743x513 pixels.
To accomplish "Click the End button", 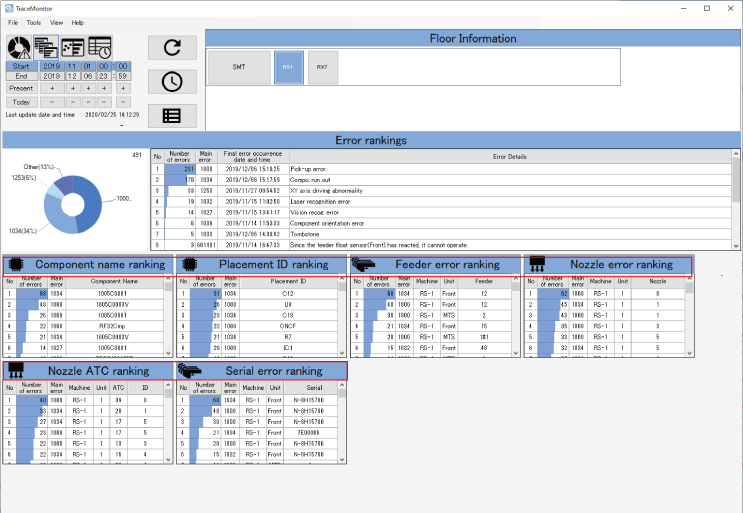I will click(x=21, y=76).
